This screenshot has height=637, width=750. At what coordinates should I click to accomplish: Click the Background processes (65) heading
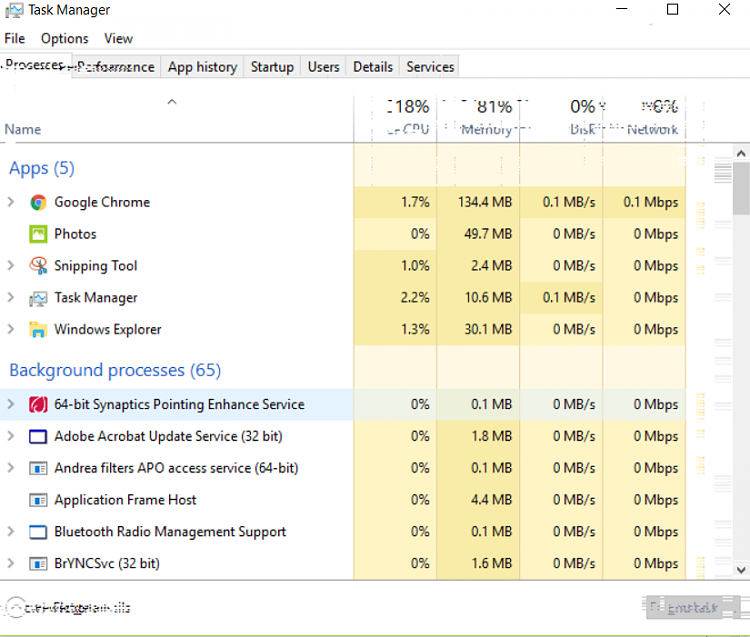[x=115, y=371]
